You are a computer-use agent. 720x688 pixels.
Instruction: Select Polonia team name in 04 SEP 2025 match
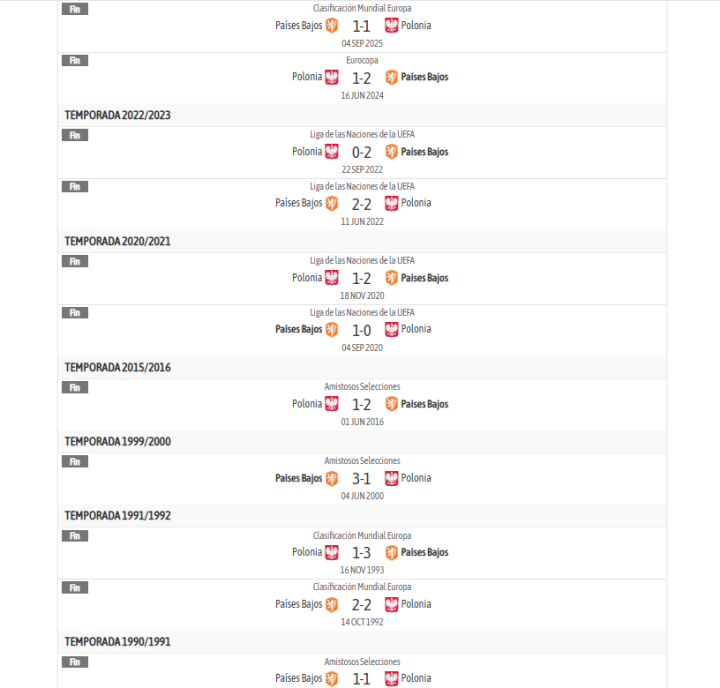click(x=416, y=25)
